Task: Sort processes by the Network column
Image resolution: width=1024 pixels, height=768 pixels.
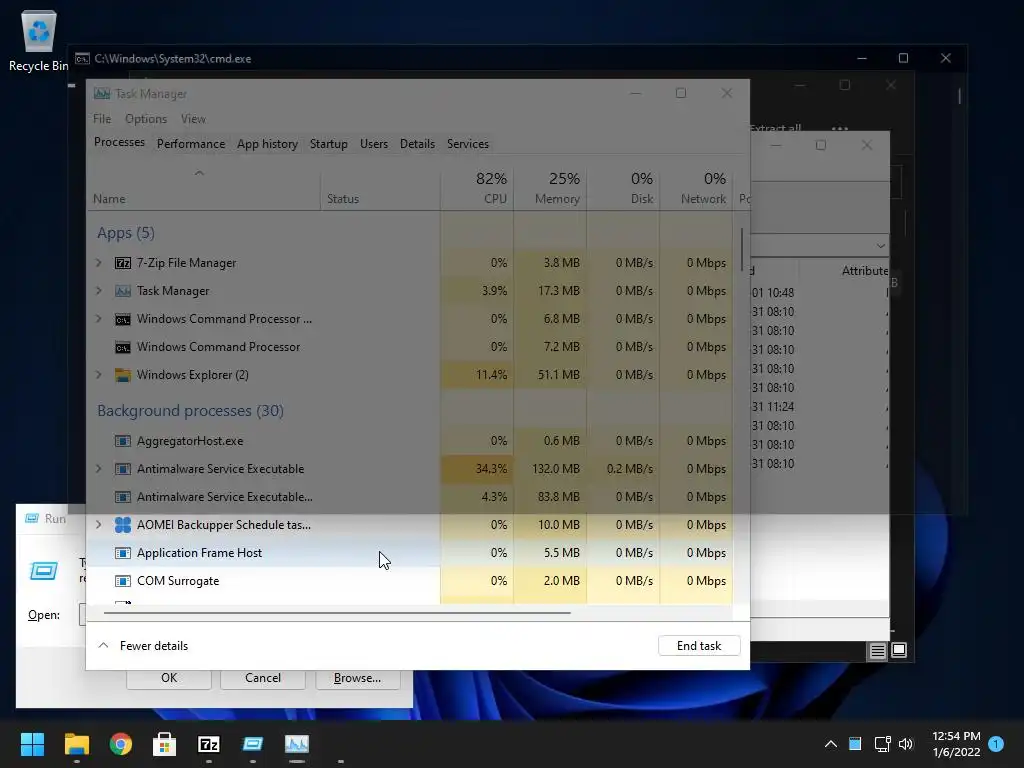Action: pos(696,188)
